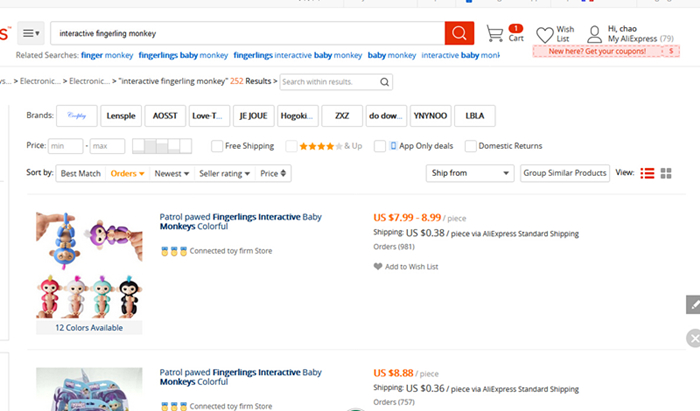Click heart icon beside Add to Wish List
Image resolution: width=700 pixels, height=411 pixels.
(x=378, y=266)
